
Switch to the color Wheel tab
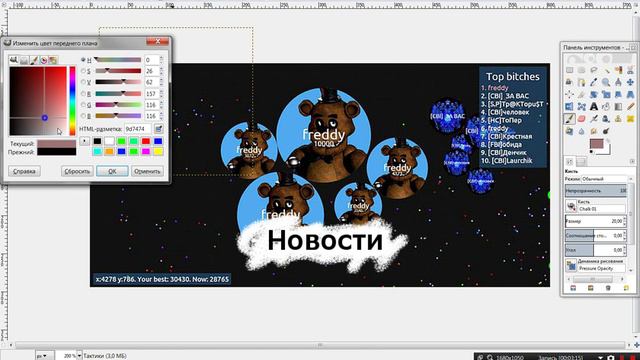[44, 60]
